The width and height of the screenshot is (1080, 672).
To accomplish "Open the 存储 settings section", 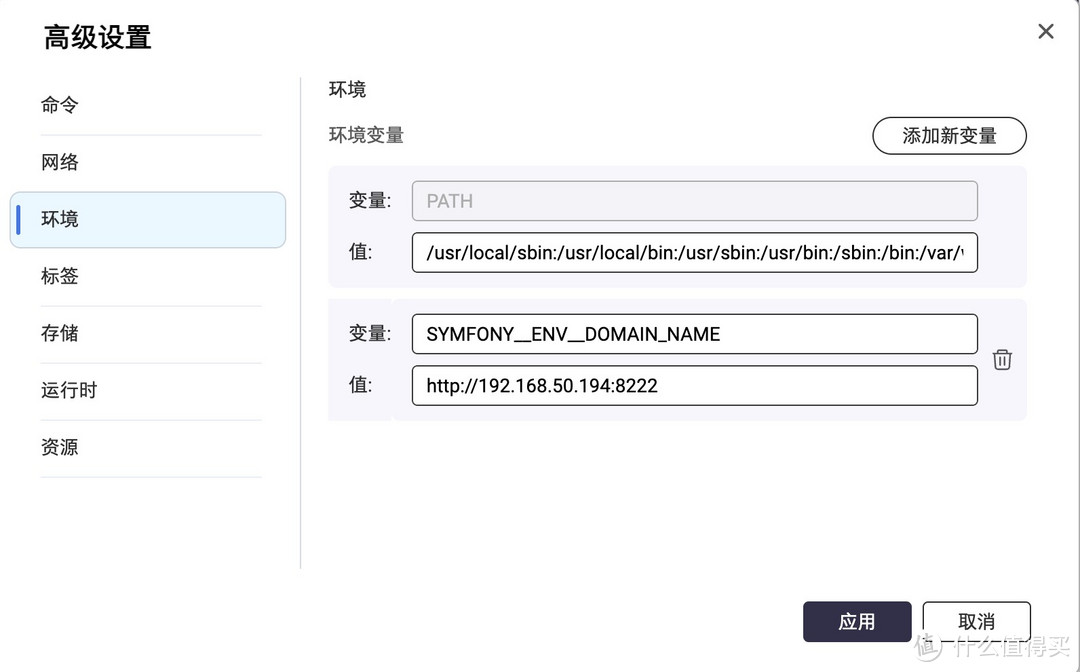I will [60, 333].
